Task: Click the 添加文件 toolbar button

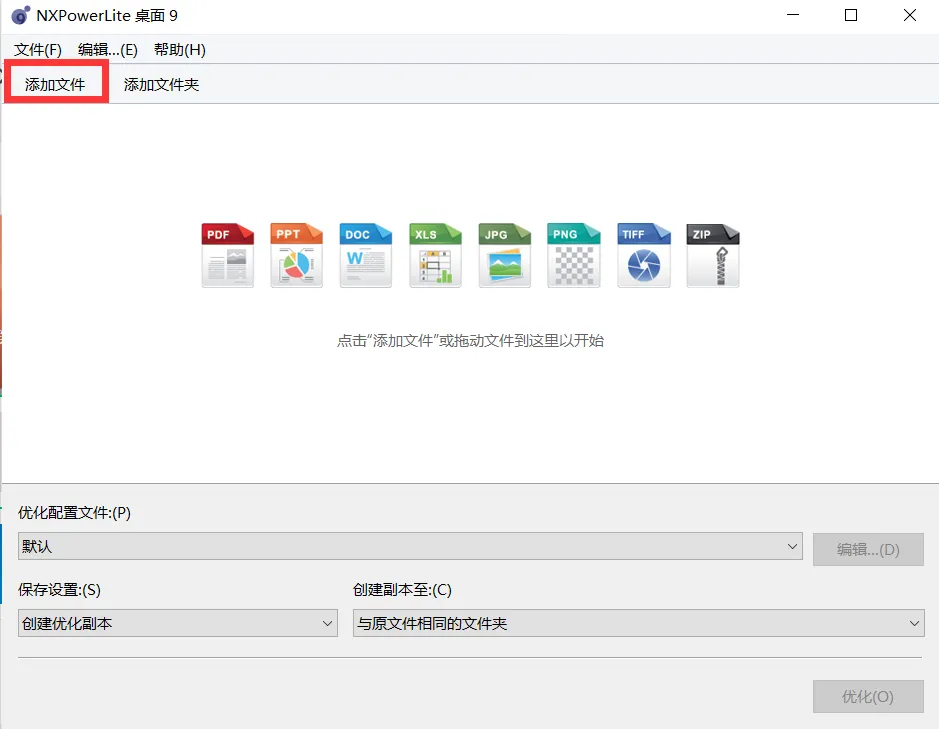Action: coord(55,84)
